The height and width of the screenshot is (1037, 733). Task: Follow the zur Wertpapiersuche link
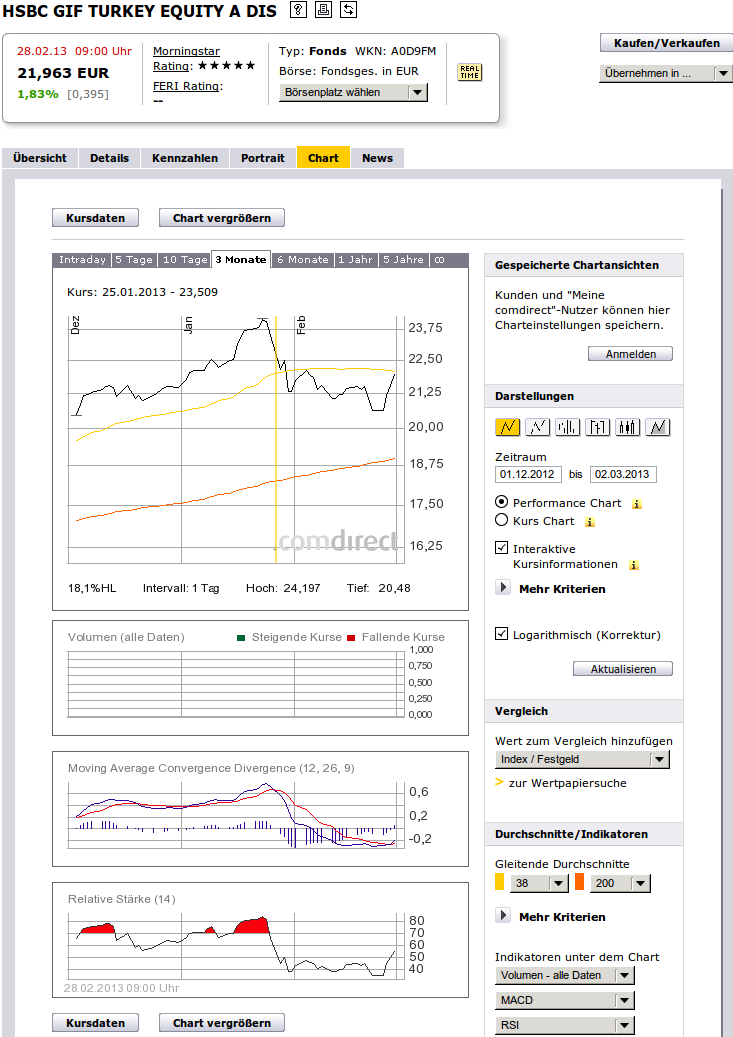point(567,783)
